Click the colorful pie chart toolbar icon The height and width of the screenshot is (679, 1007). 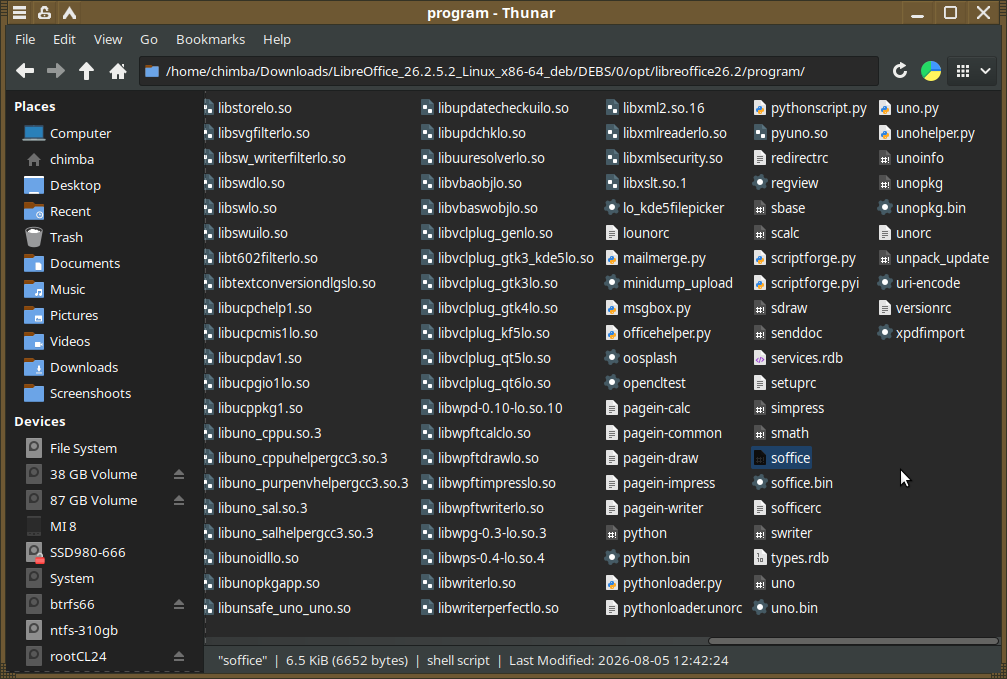[931, 71]
